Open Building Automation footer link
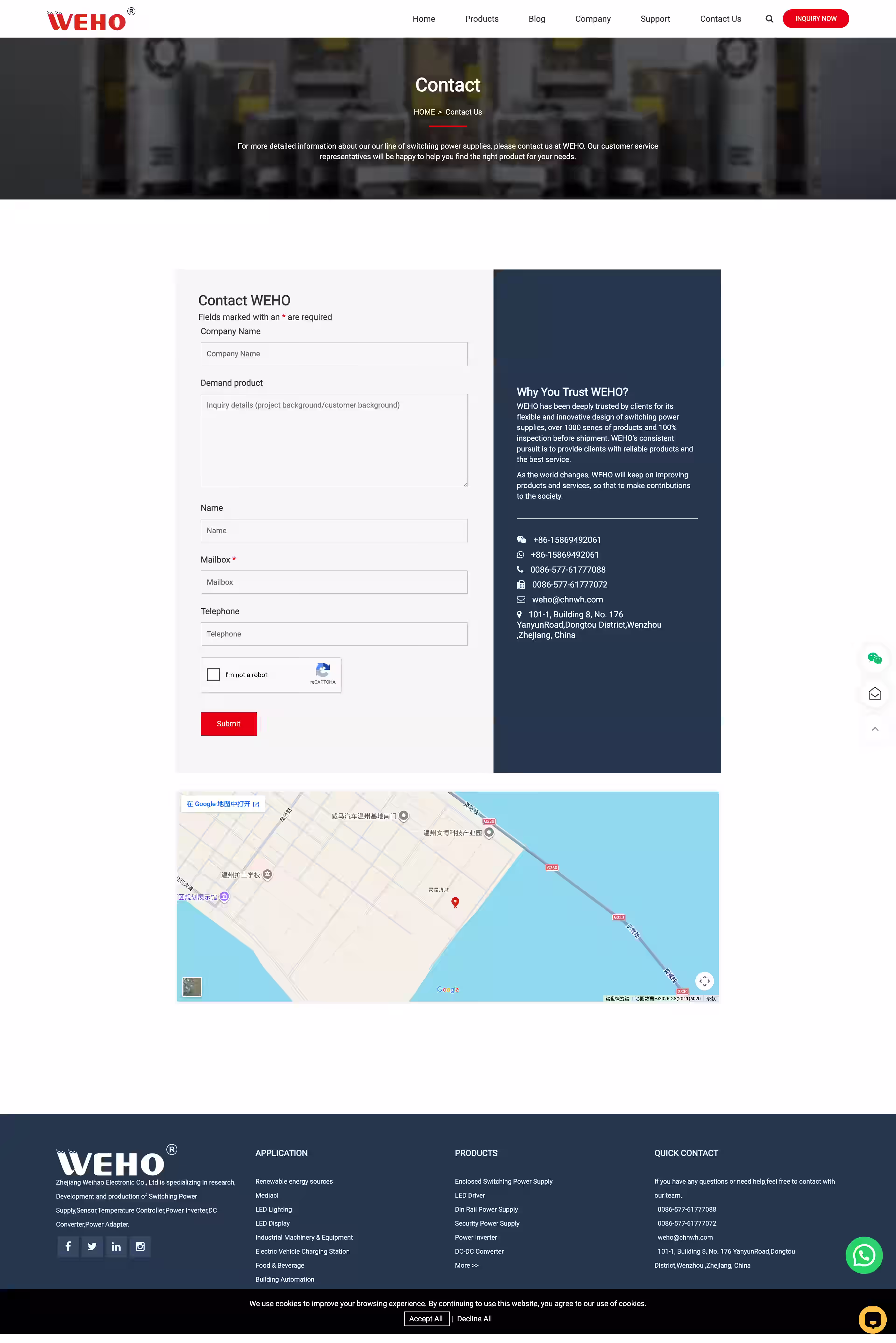 click(285, 1280)
